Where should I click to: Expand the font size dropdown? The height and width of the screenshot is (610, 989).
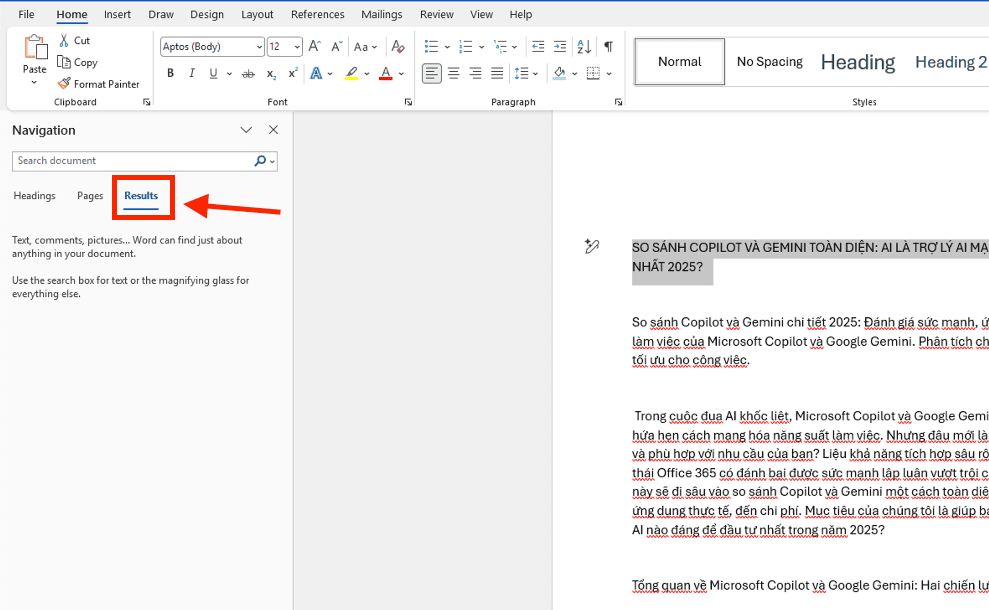click(x=297, y=47)
